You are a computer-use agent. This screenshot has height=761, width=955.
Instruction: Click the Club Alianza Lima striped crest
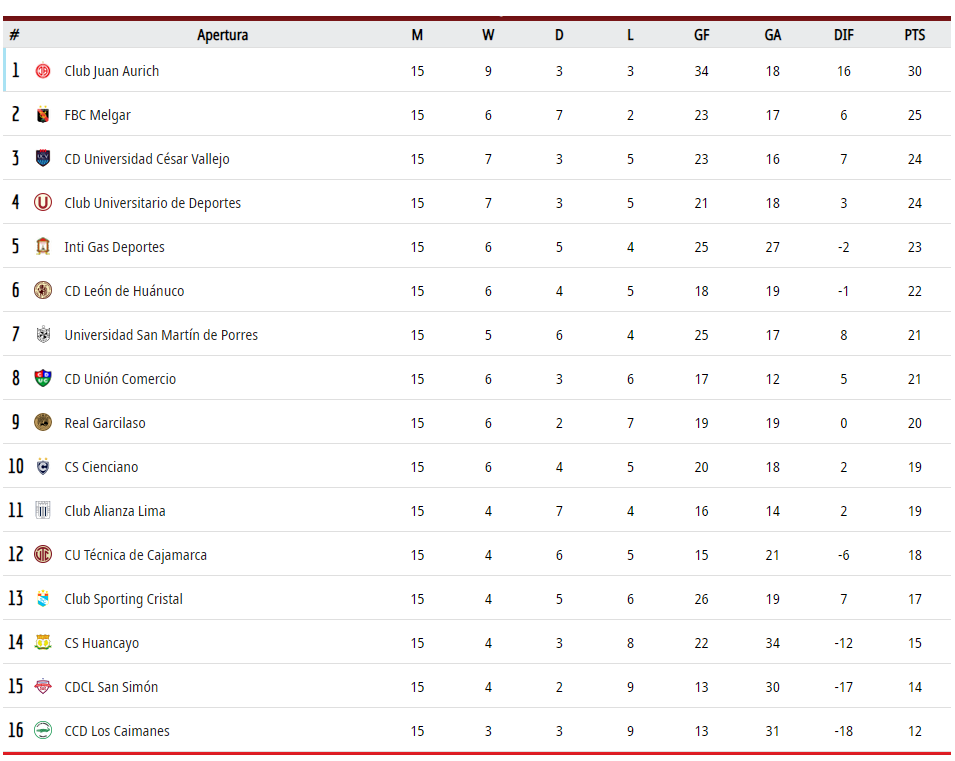(43, 511)
